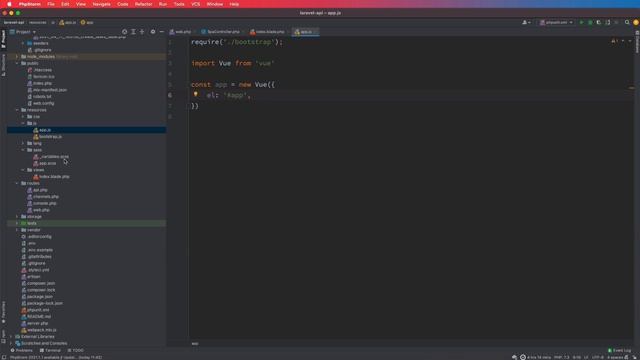Expand the vendor folder
This screenshot has width=640, height=360.
17,230
